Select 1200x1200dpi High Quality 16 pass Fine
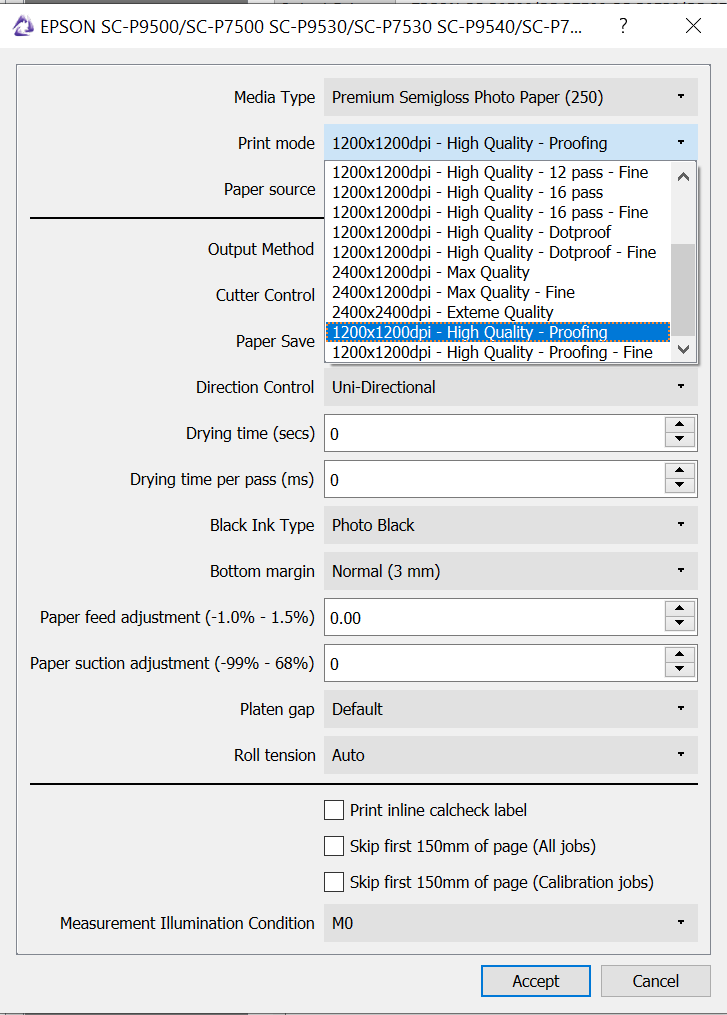 pos(497,213)
